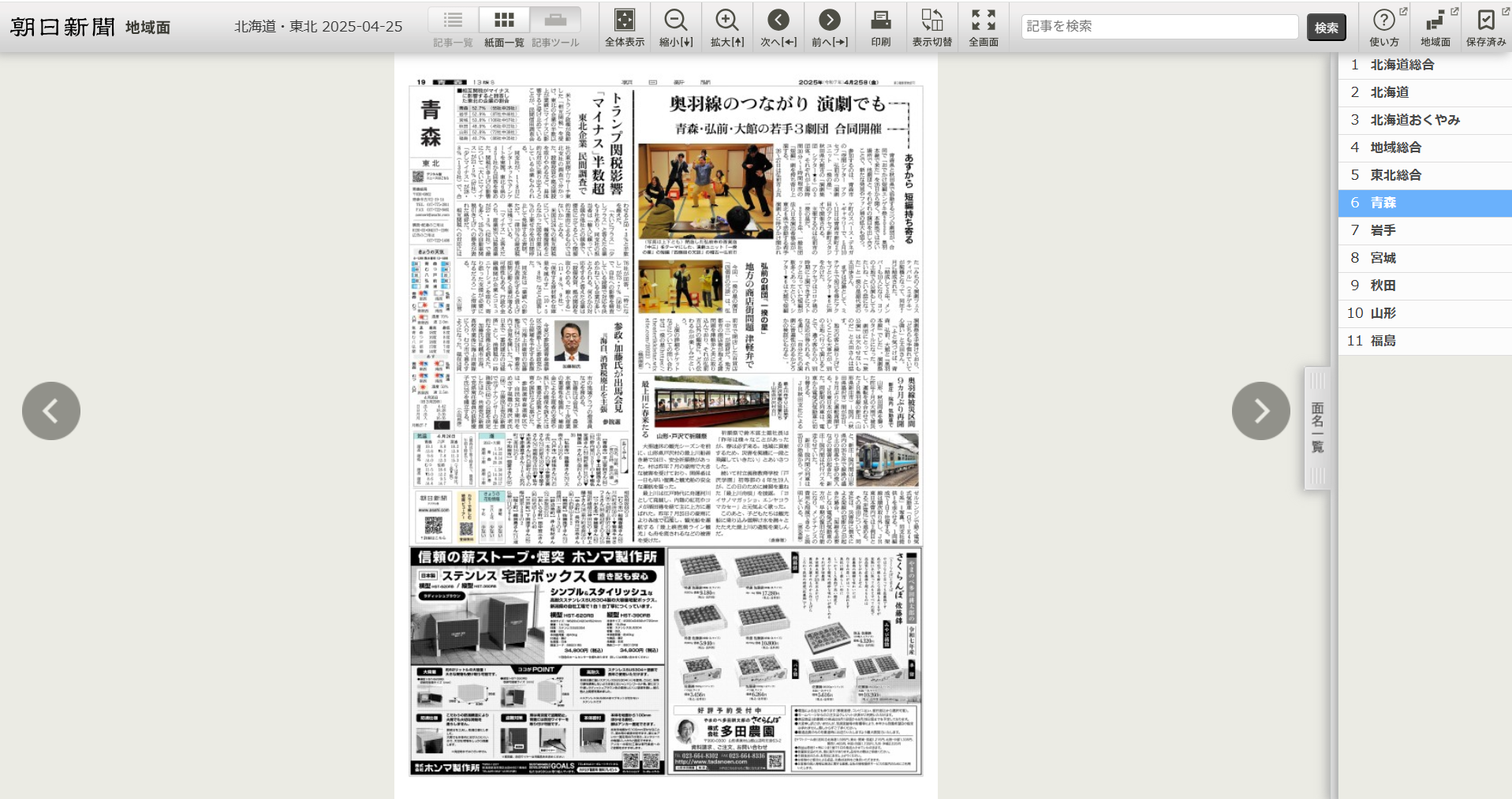Enter fullscreen with 全画面 icon

click(983, 21)
